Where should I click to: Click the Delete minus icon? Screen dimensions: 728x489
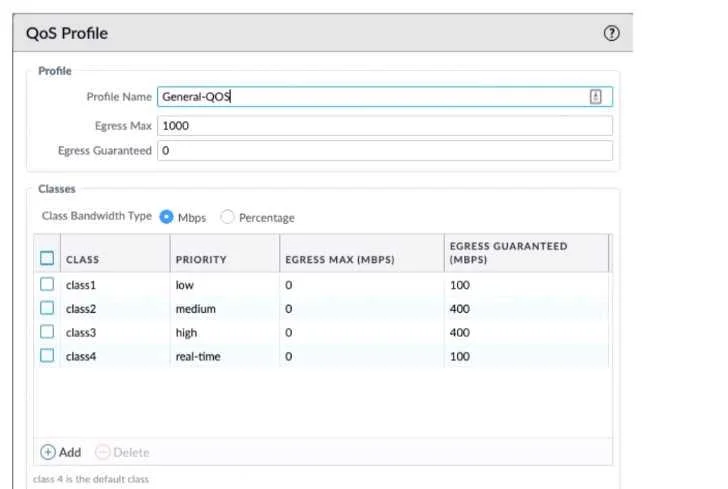coord(102,452)
